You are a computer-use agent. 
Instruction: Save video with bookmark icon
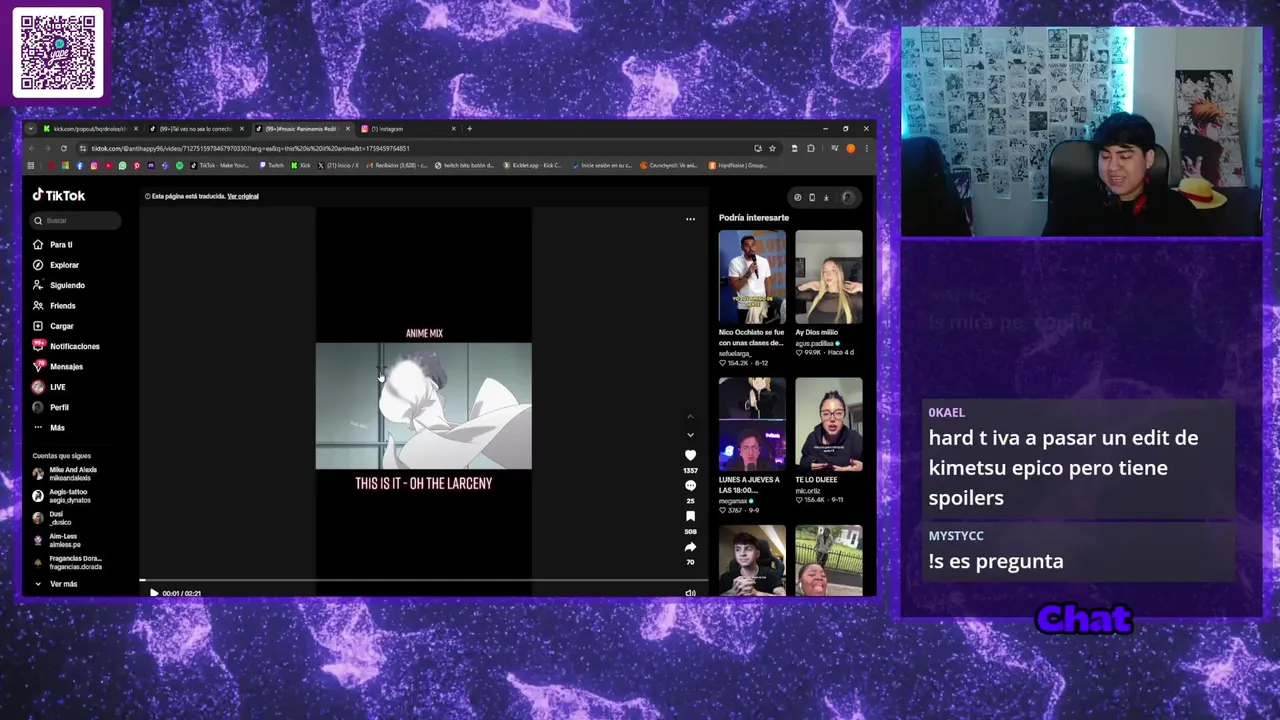690,517
